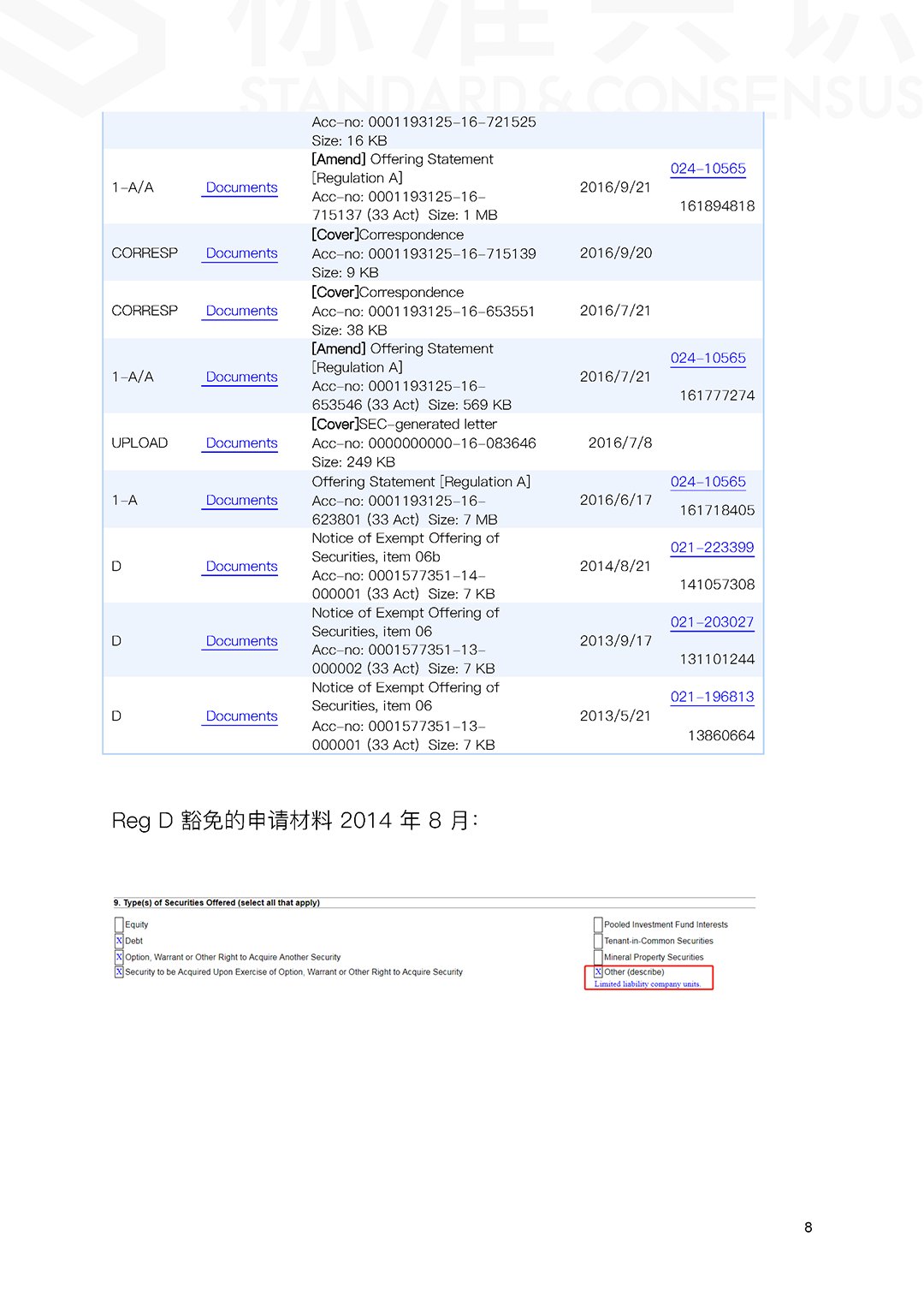Viewport: 924px width, 1307px height.
Task: Check Pooled Investment Fund Interests box
Action: click(x=598, y=924)
